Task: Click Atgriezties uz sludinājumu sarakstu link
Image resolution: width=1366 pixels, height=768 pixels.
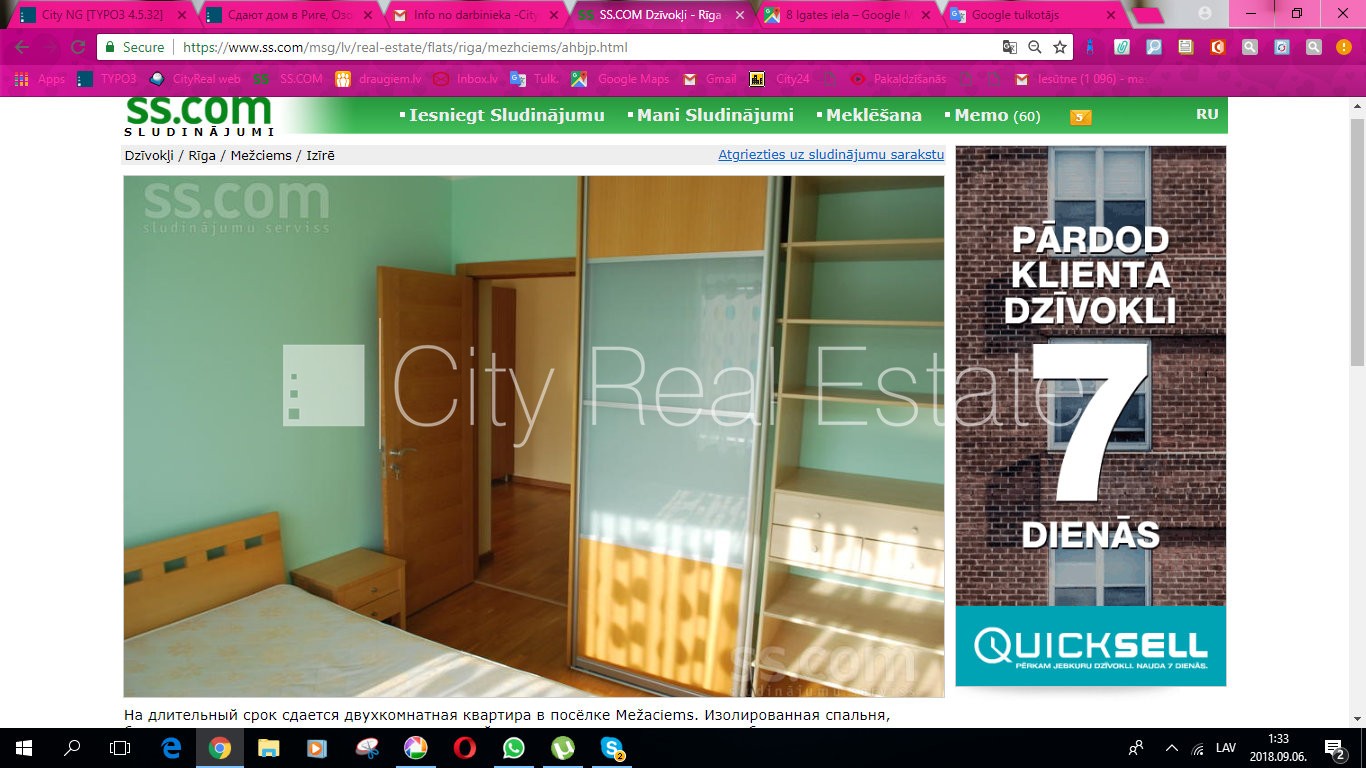Action: pos(831,155)
